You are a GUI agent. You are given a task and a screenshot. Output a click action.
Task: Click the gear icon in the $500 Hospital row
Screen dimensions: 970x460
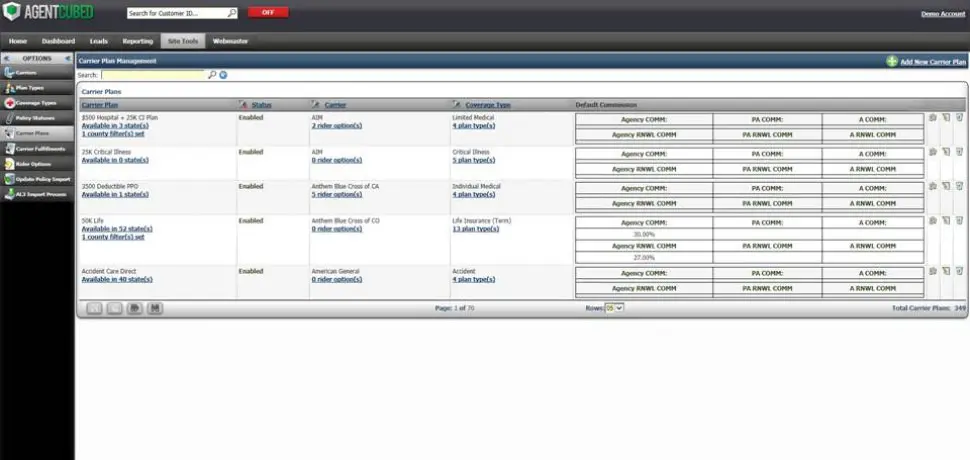[932, 117]
